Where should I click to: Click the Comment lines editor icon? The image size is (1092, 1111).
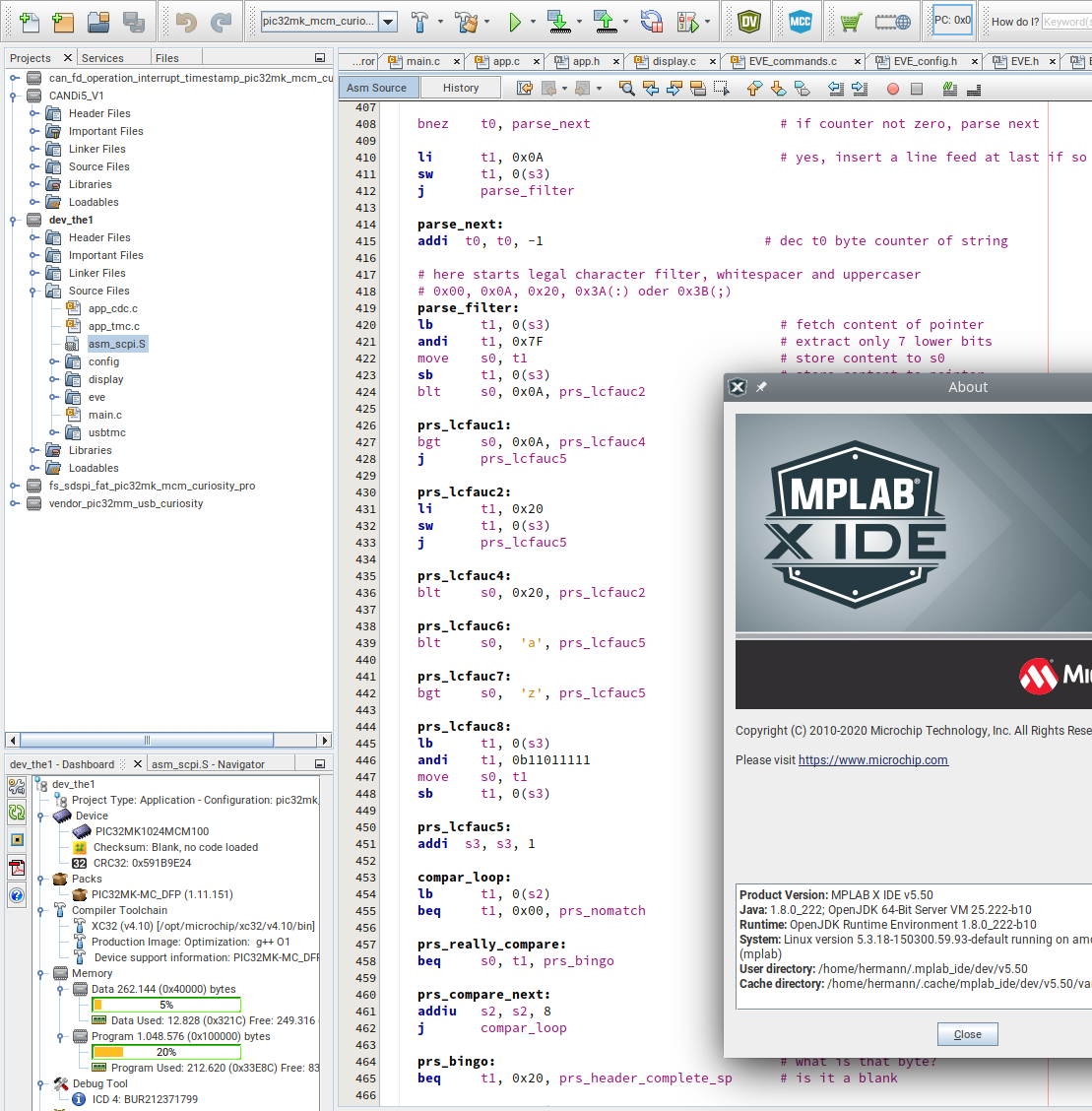click(x=949, y=89)
